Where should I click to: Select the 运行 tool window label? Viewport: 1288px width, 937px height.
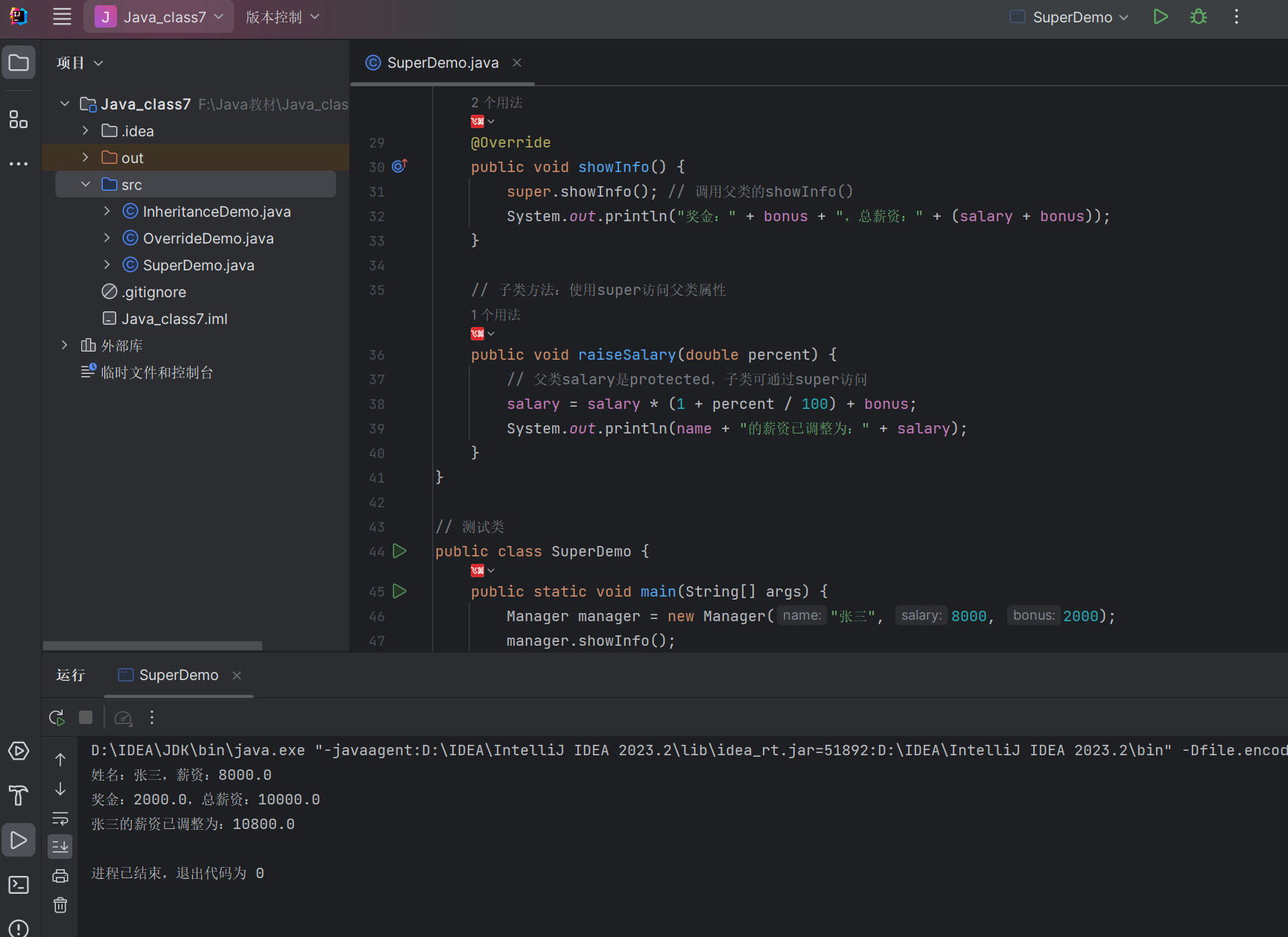click(71, 676)
